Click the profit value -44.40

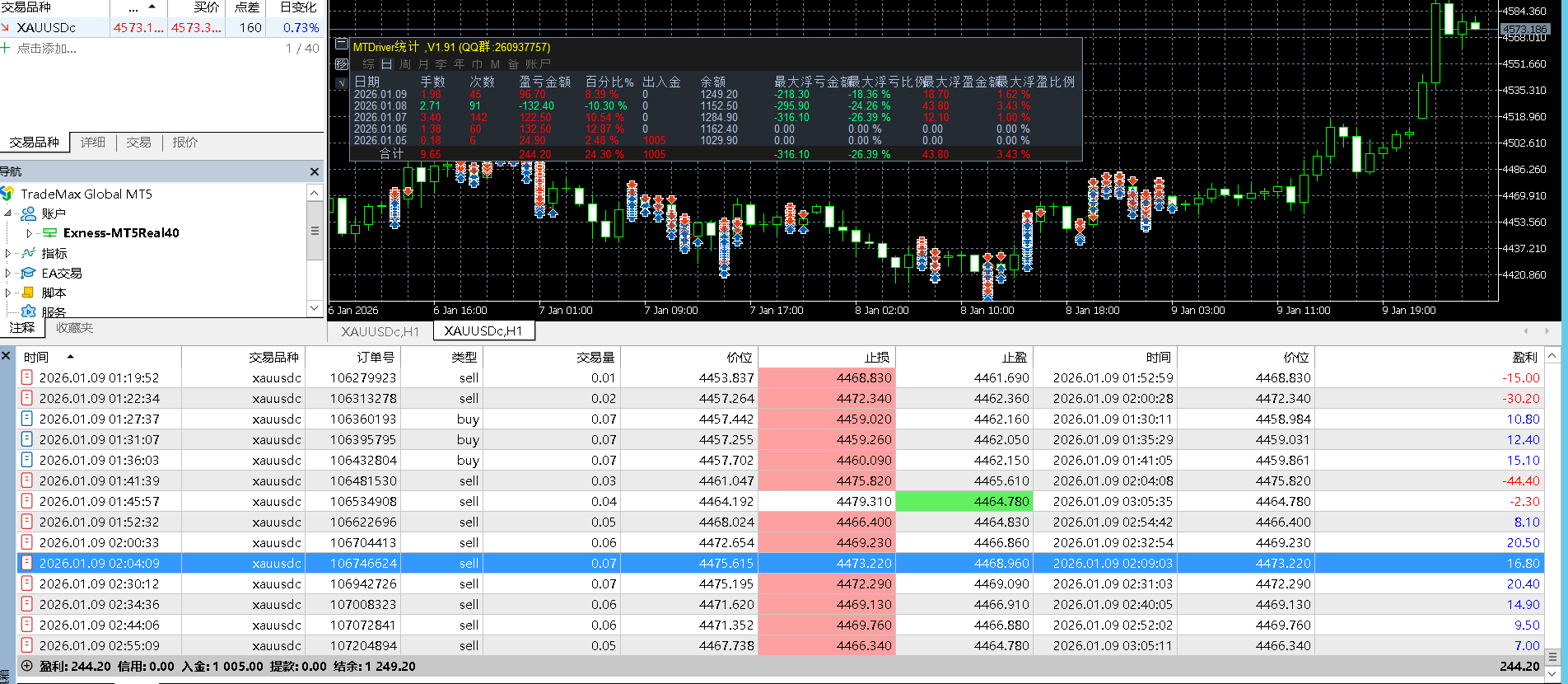(x=1520, y=480)
